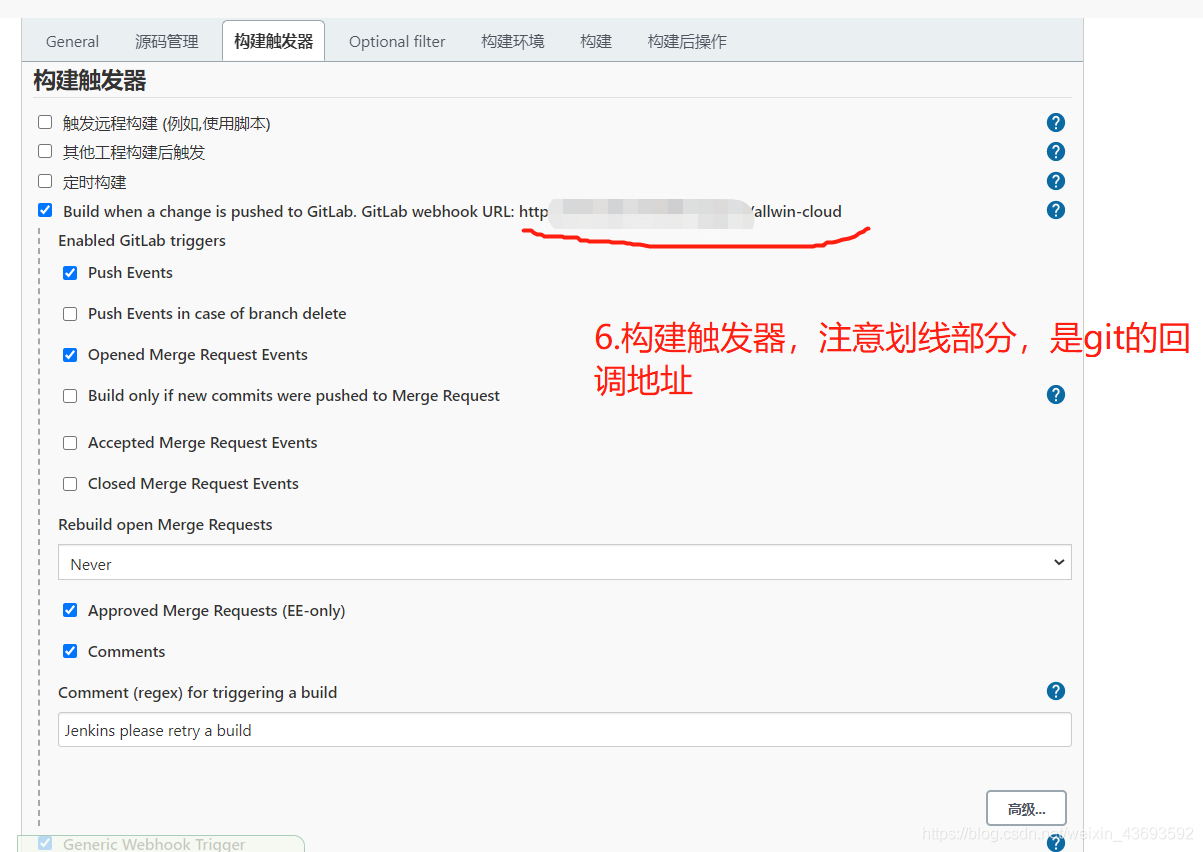This screenshot has width=1203, height=852.
Task: Open help icon for 其他工程构建后触发
Action: tap(1055, 152)
